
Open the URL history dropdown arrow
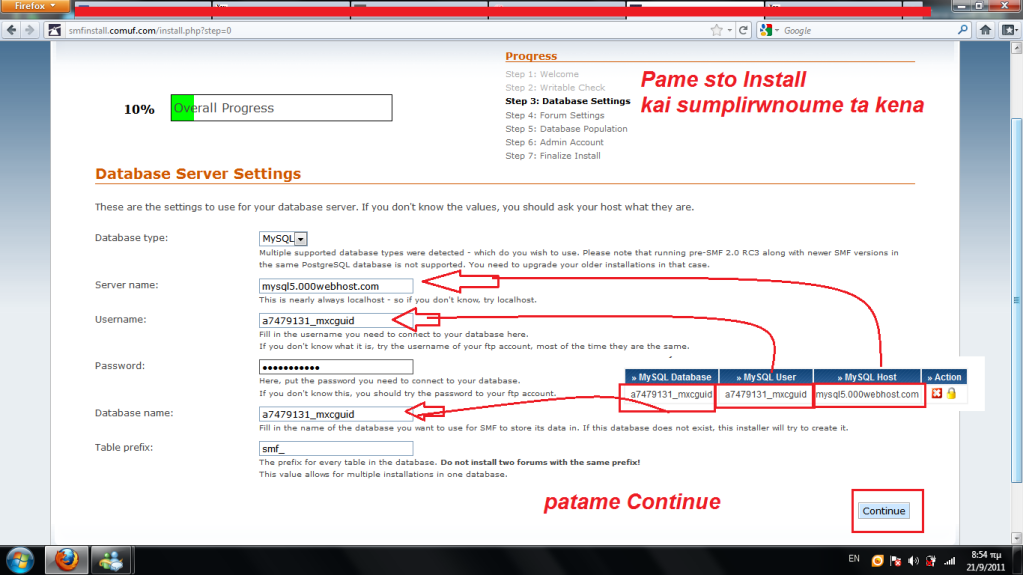point(728,30)
